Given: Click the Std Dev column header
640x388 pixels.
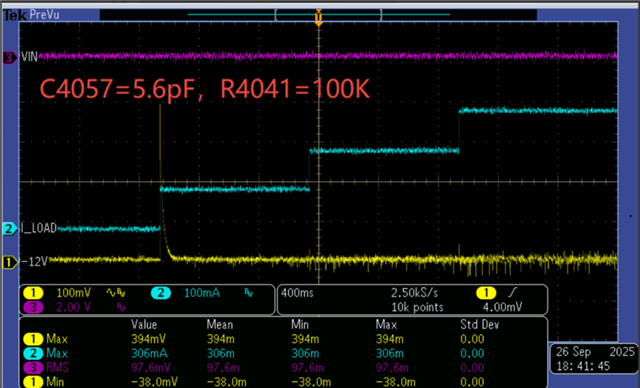Looking at the screenshot, I should click(480, 325).
